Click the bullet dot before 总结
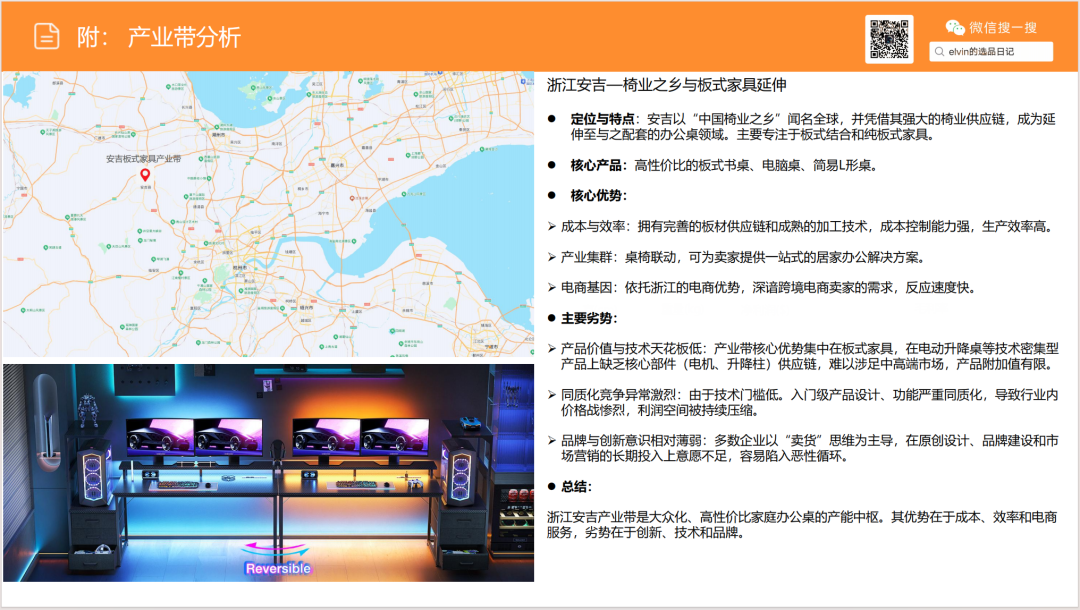The width and height of the screenshot is (1080, 610). pyautogui.click(x=551, y=486)
